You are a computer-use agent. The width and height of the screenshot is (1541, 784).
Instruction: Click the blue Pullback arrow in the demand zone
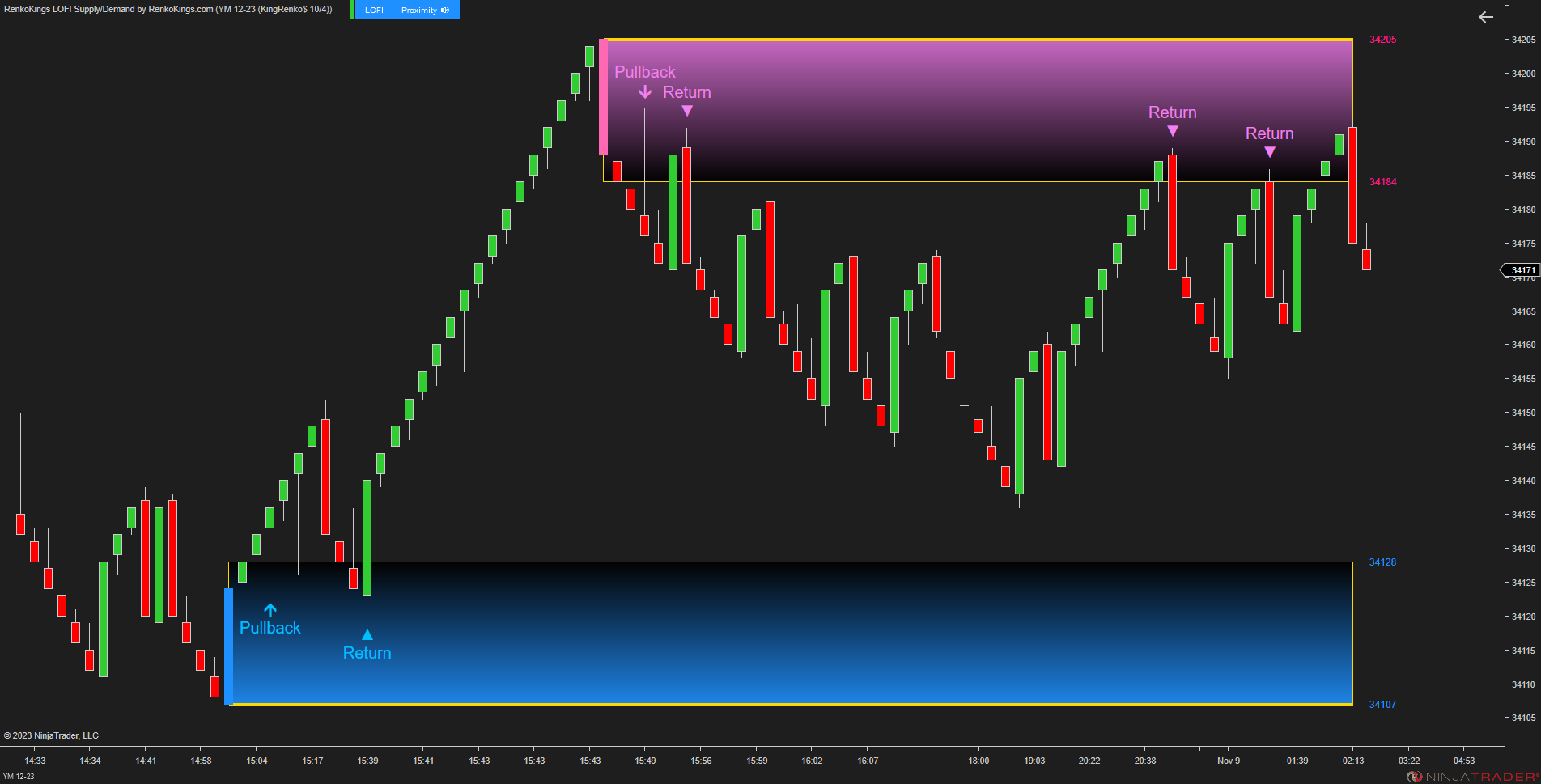270,609
